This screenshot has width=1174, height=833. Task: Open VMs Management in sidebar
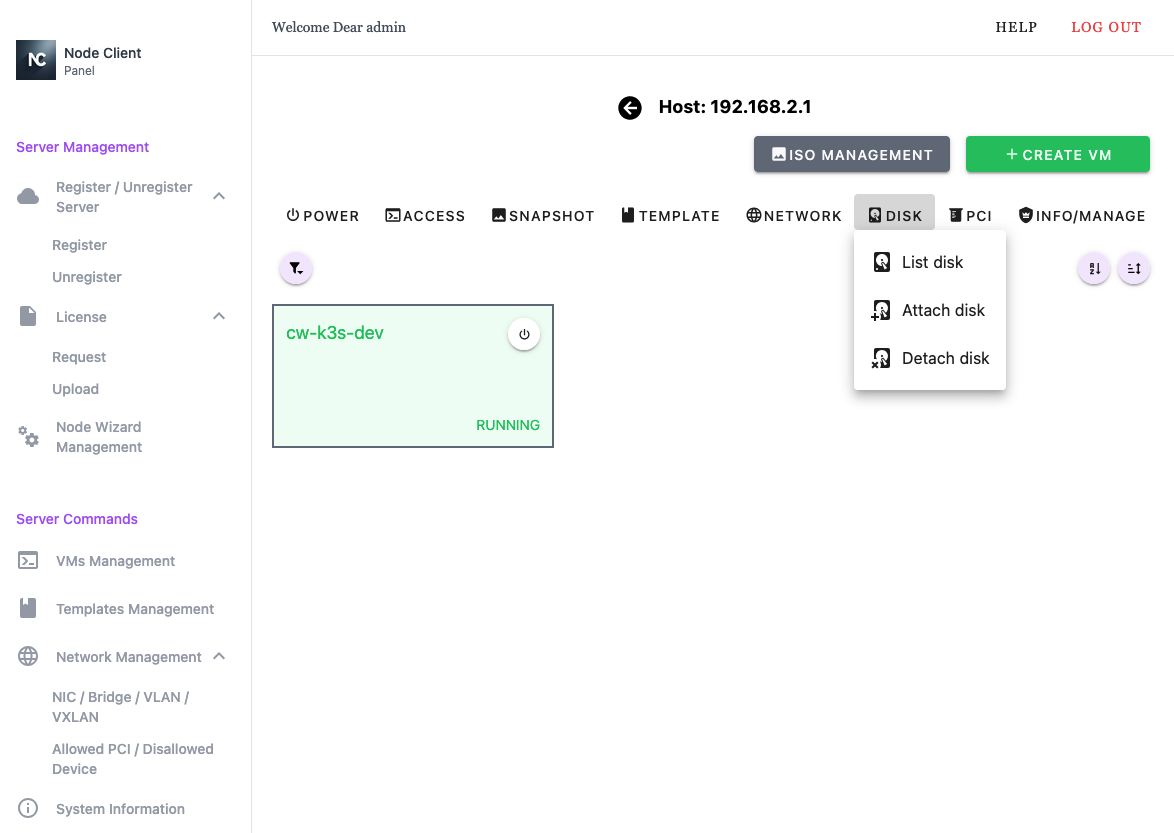tap(115, 561)
